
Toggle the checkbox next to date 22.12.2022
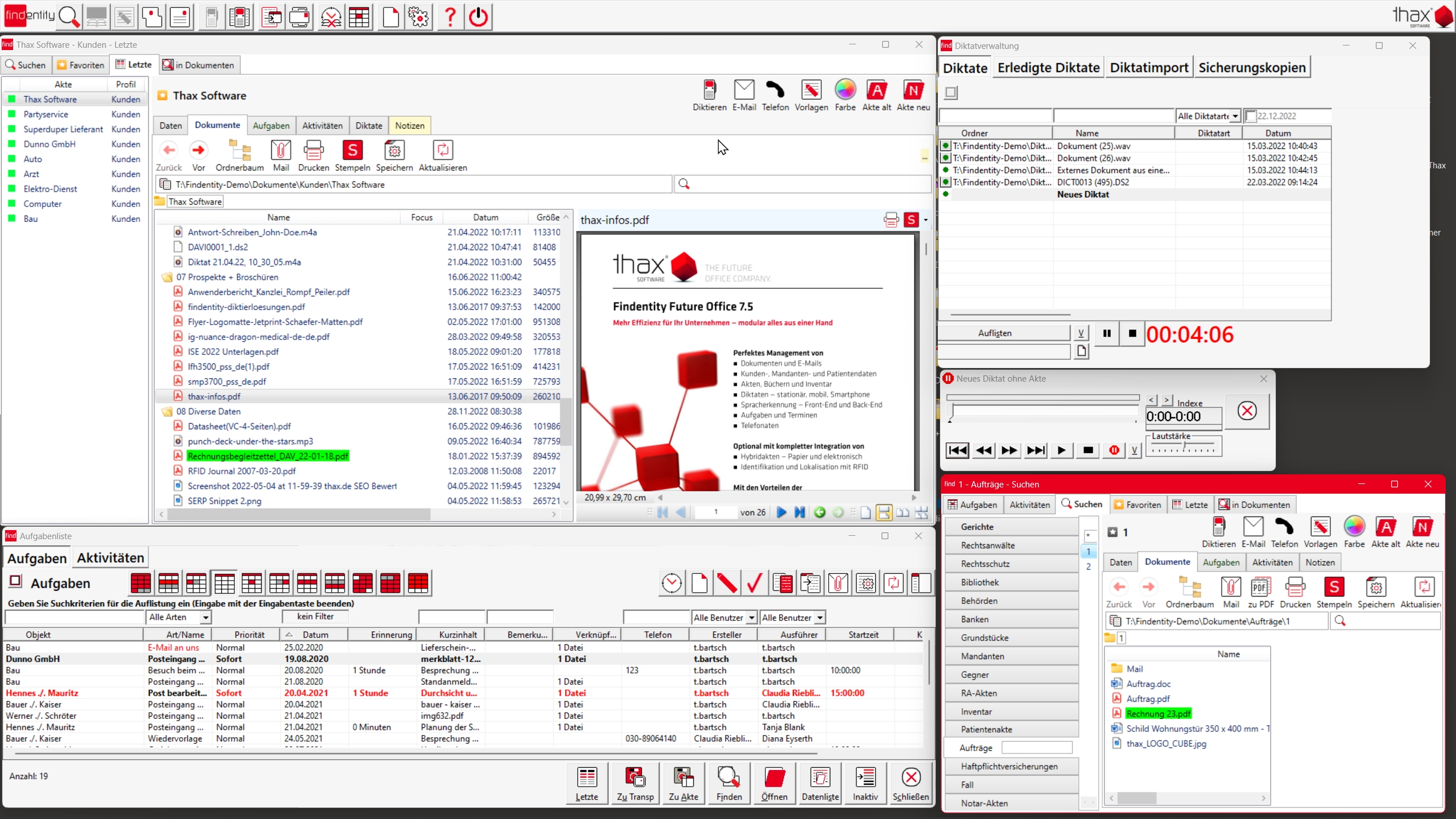(1250, 116)
